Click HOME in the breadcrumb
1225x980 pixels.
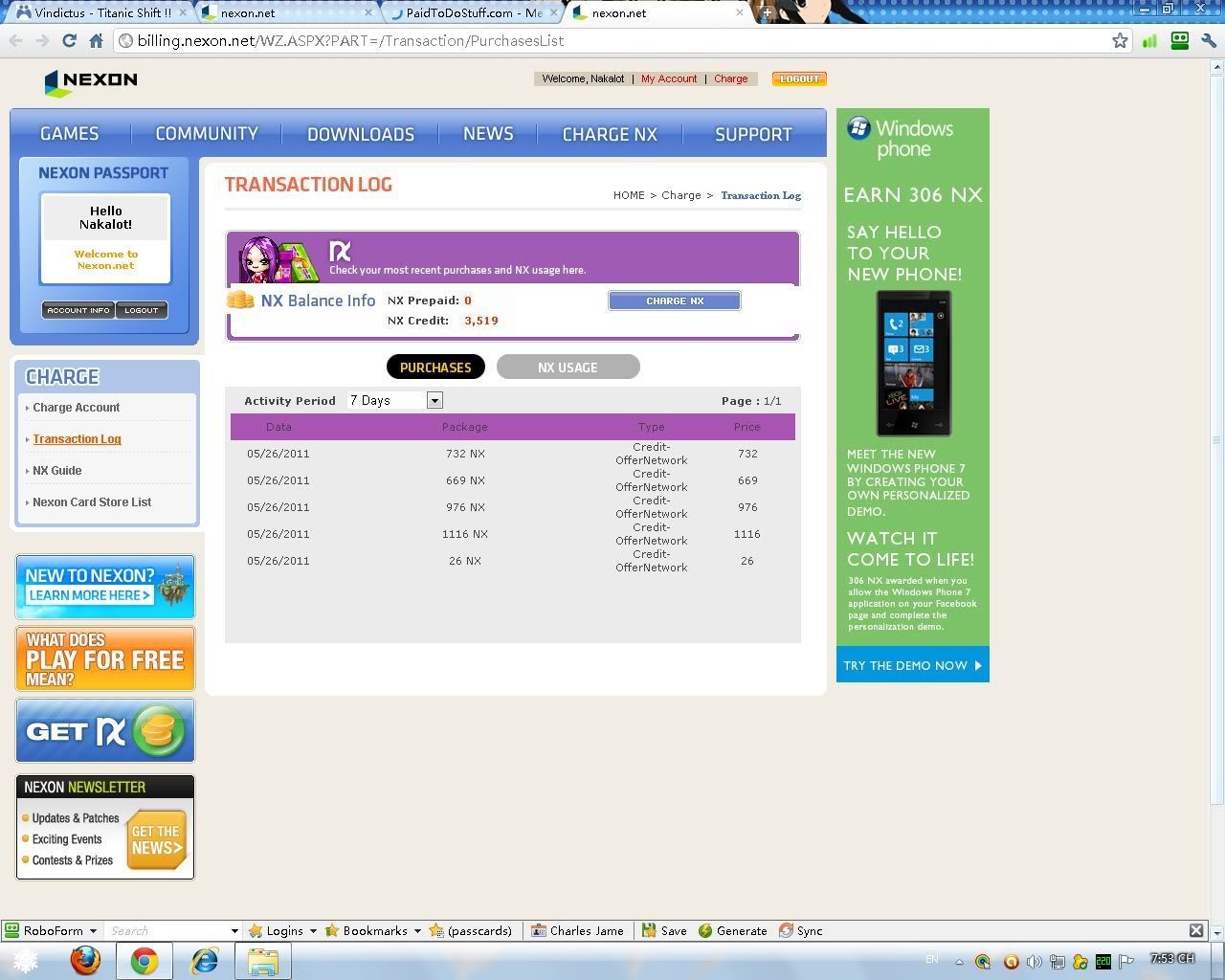pyautogui.click(x=629, y=195)
